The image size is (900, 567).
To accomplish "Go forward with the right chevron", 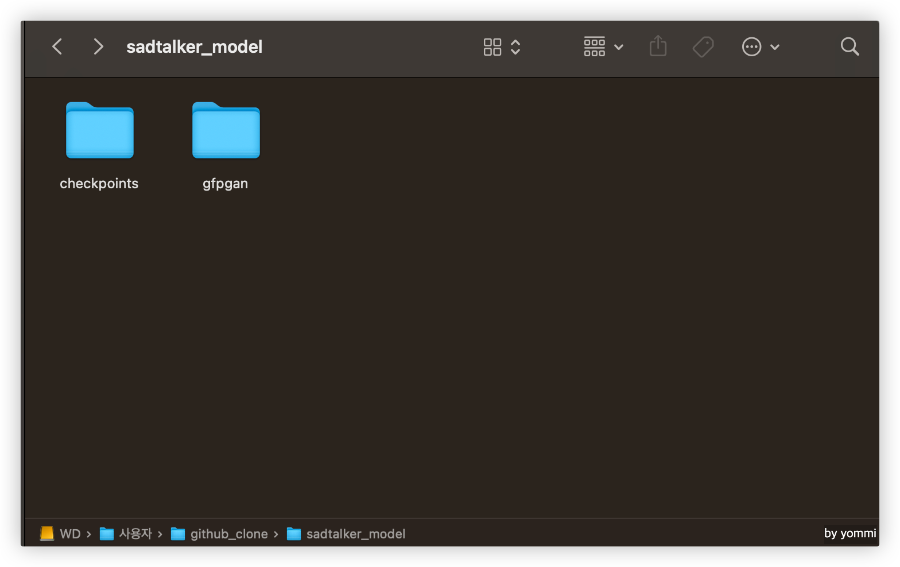I will 98,46.
